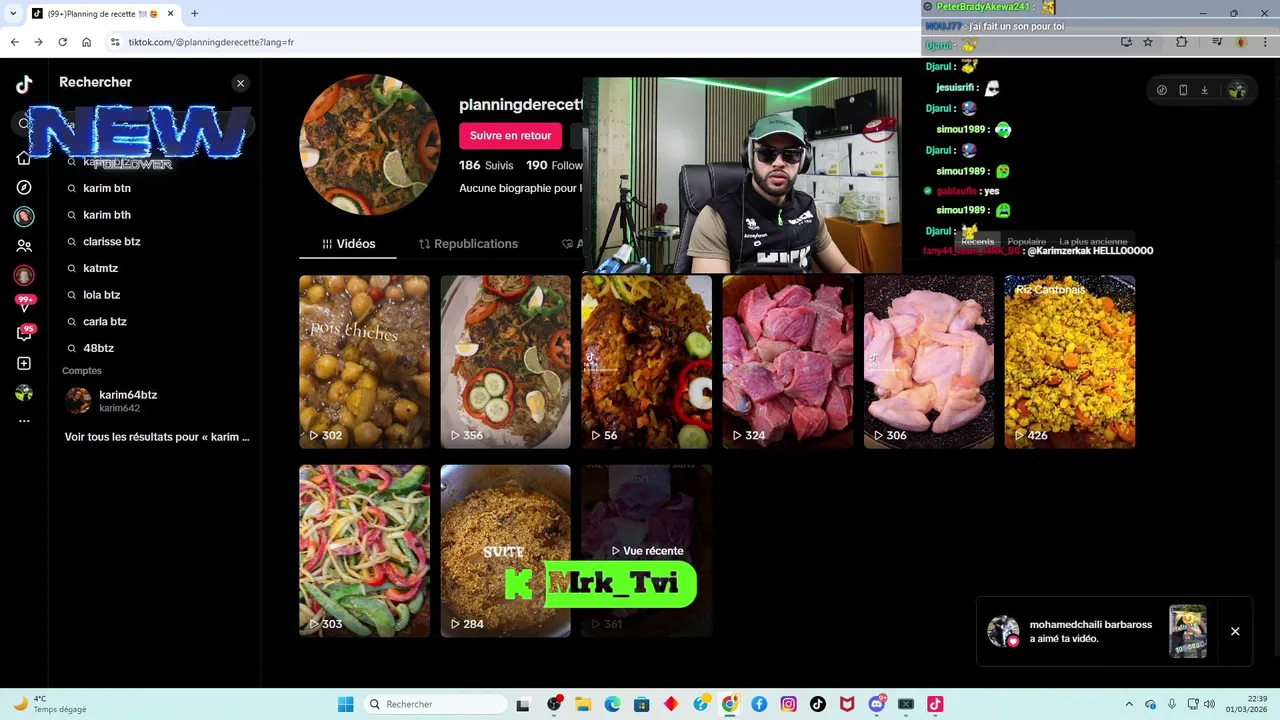1280x720 pixels.
Task: Open the Friends icon in the sidebar
Action: pyautogui.click(x=24, y=245)
